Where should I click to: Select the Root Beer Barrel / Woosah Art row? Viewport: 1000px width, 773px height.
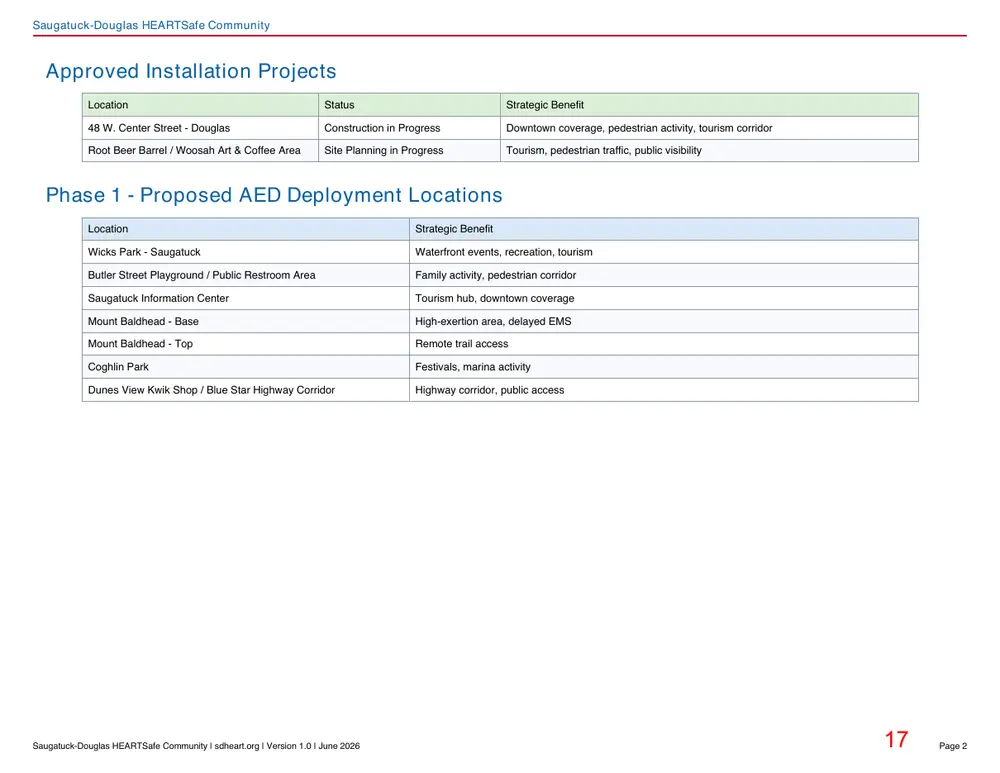coord(500,151)
